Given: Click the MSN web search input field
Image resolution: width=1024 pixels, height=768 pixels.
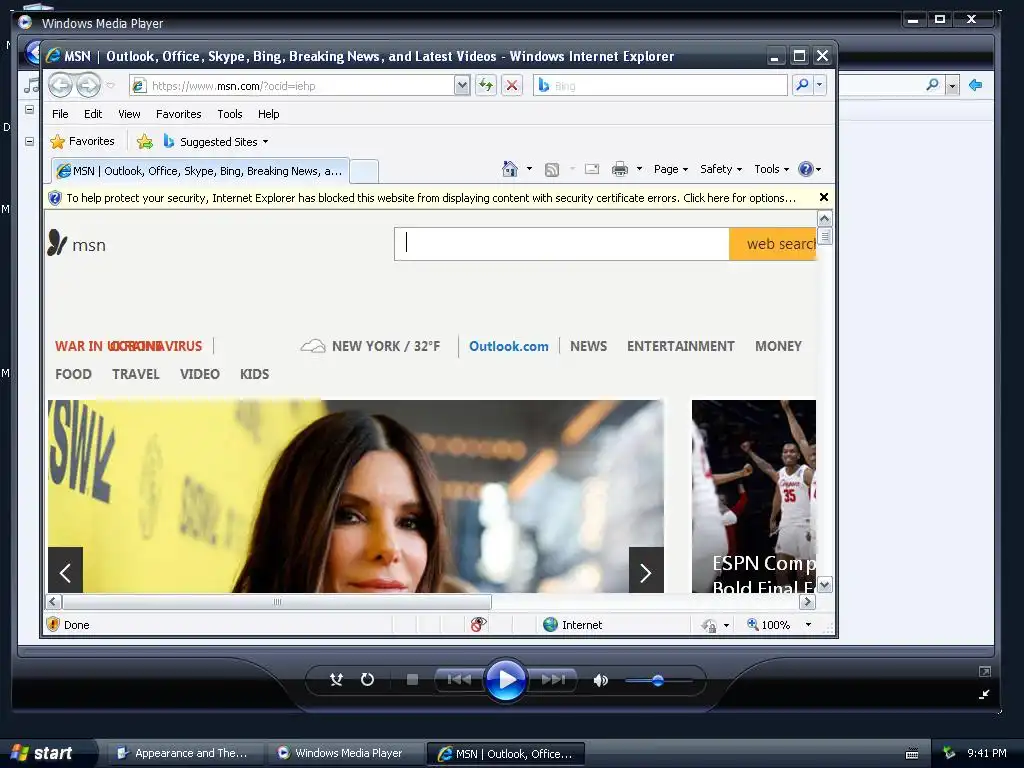Looking at the screenshot, I should pyautogui.click(x=562, y=244).
